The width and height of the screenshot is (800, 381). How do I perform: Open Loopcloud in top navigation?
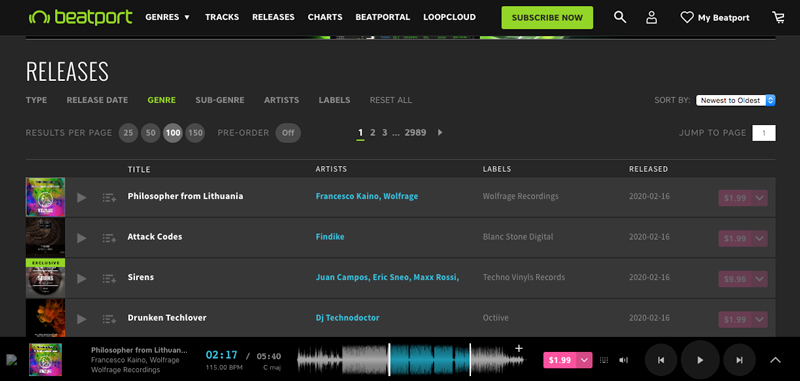click(x=449, y=17)
